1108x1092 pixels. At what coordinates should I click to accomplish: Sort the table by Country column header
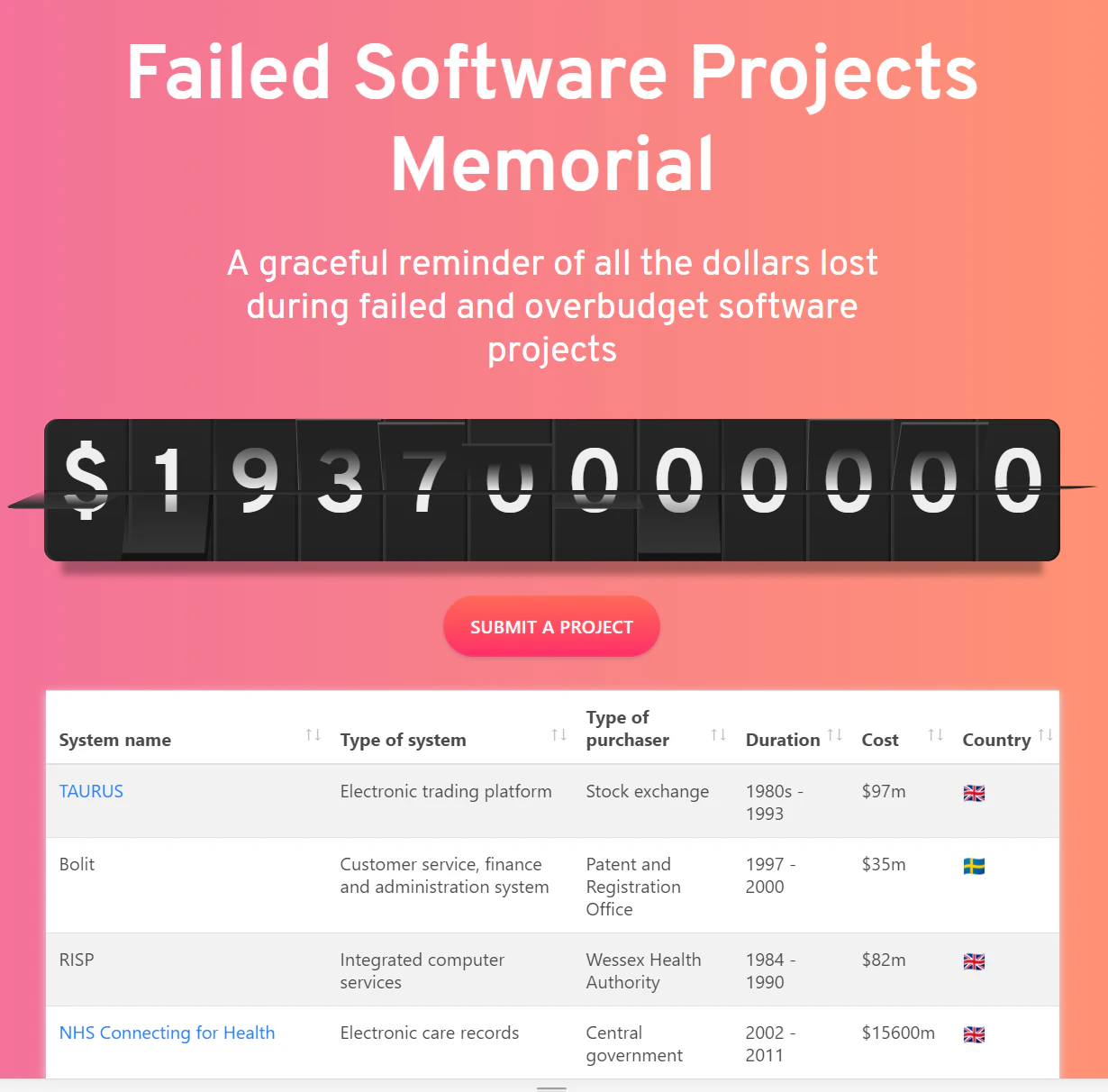coord(996,740)
